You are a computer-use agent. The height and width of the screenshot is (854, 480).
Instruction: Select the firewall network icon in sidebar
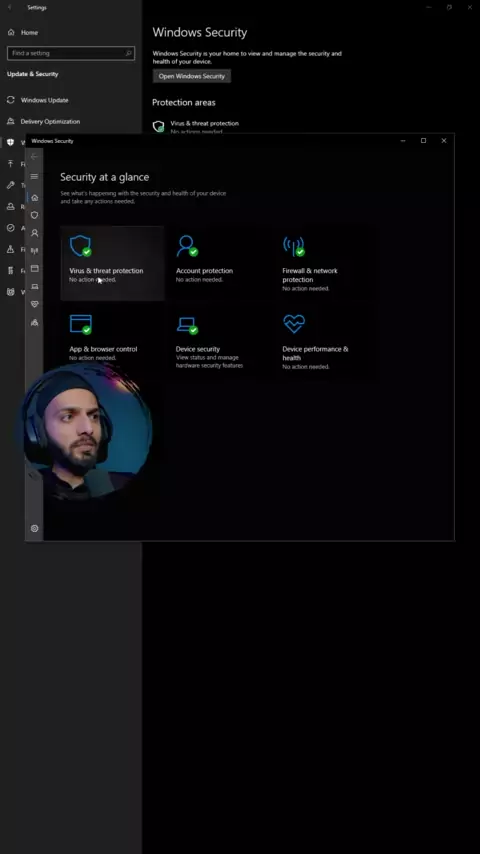34,251
